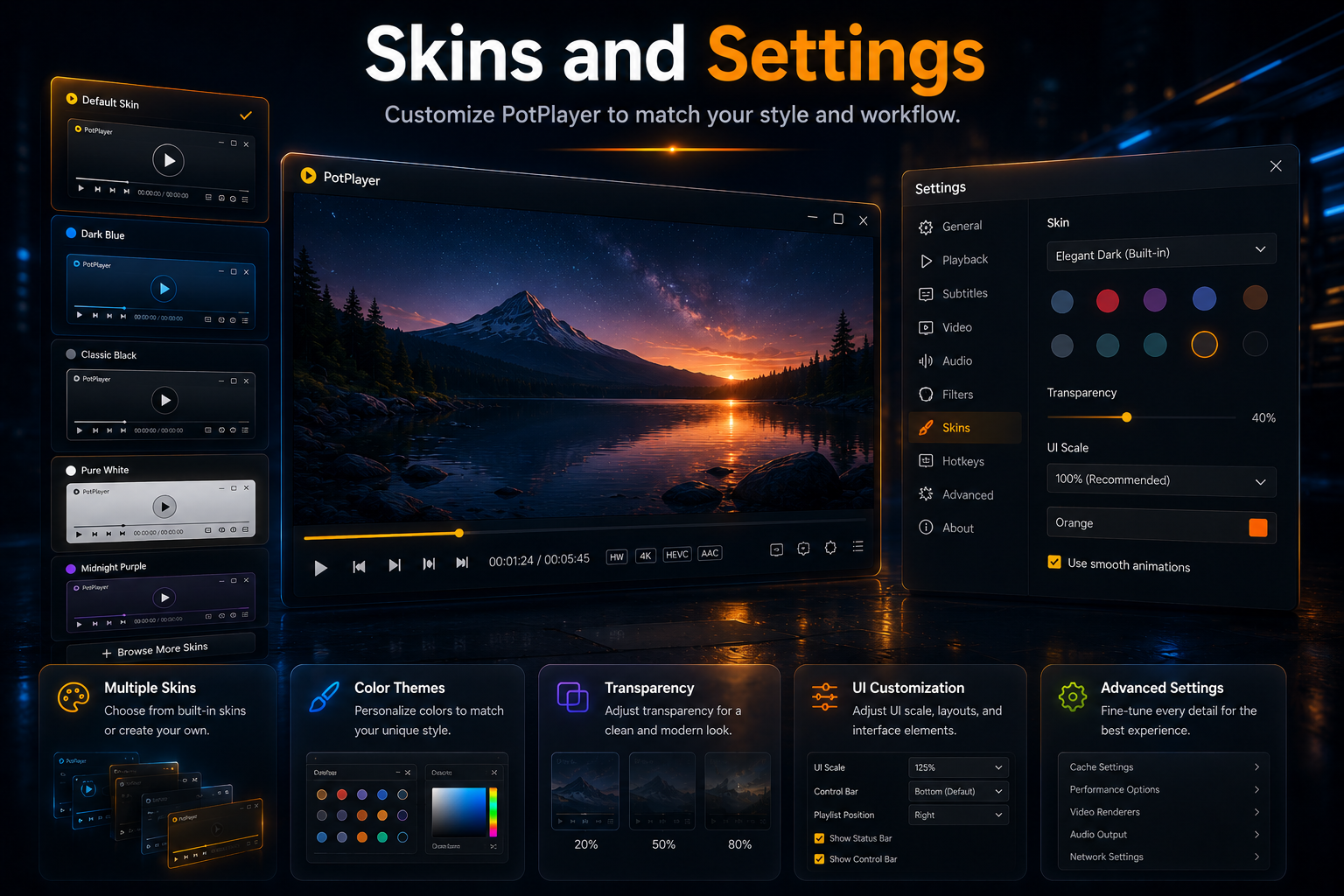Screen dimensions: 1344x896
Task: Open Advanced in Settings sidebar
Action: click(x=964, y=494)
